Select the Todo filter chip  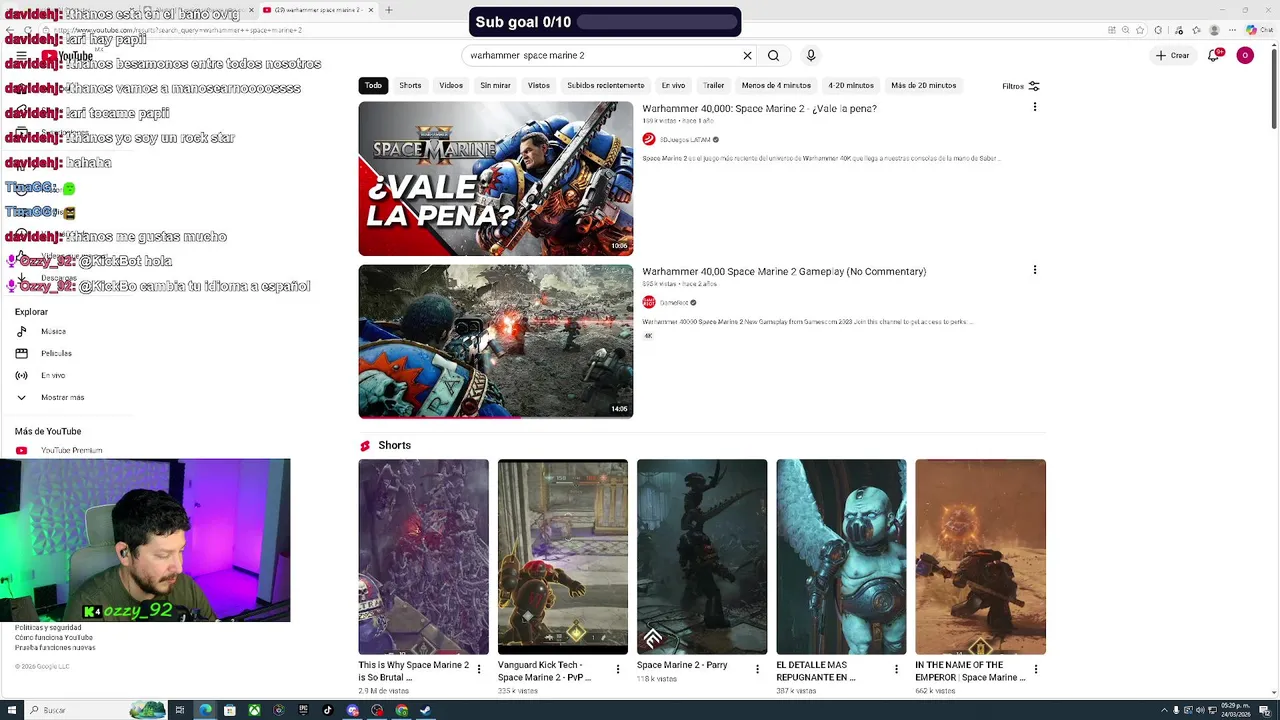373,85
